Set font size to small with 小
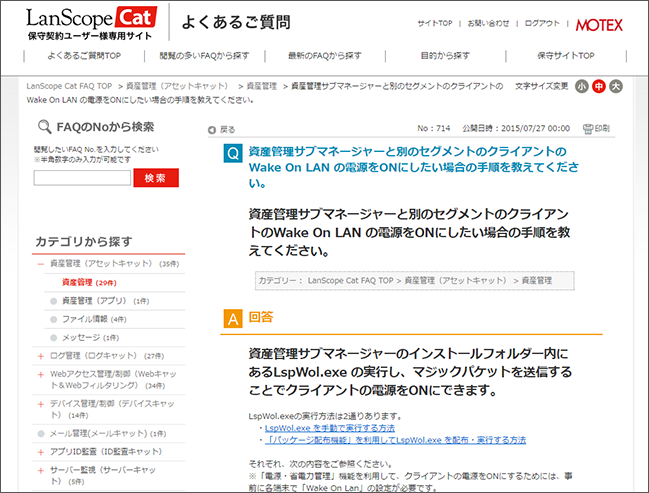Viewport: 649px width, 493px height. click(582, 86)
